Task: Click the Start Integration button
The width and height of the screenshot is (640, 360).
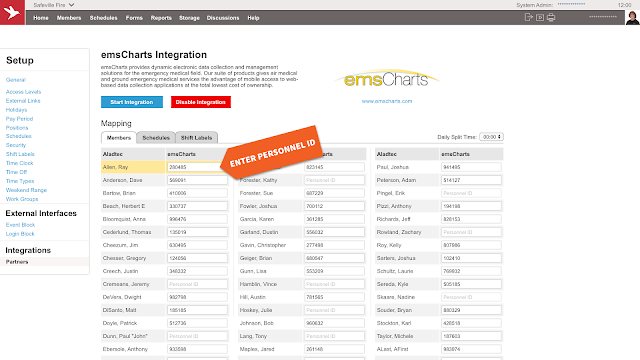Action: coord(132,102)
